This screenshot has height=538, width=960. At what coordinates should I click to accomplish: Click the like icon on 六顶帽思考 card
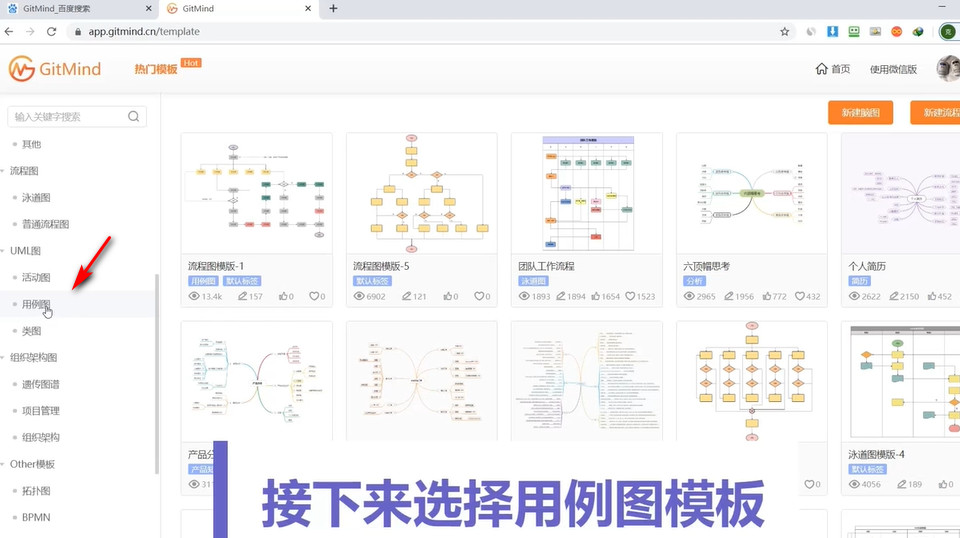767,296
